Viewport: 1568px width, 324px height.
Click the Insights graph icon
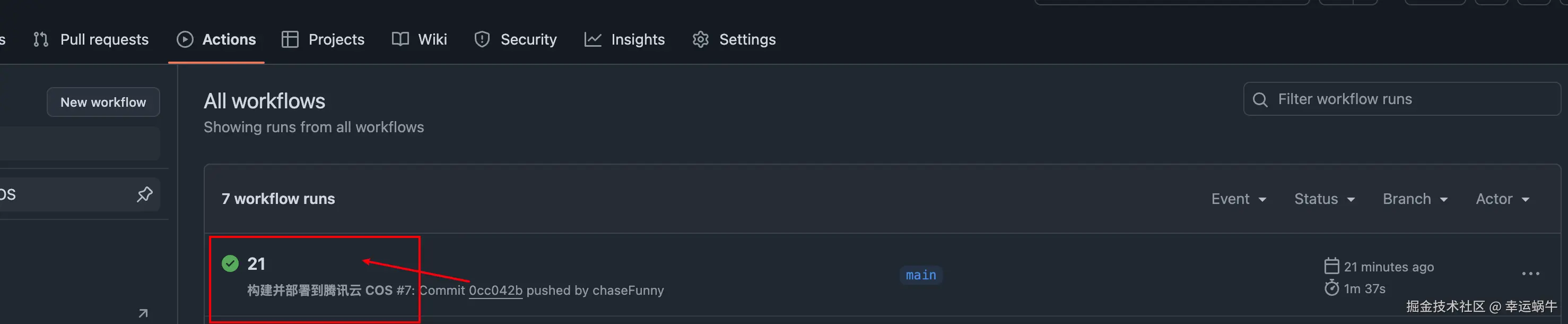[593, 40]
